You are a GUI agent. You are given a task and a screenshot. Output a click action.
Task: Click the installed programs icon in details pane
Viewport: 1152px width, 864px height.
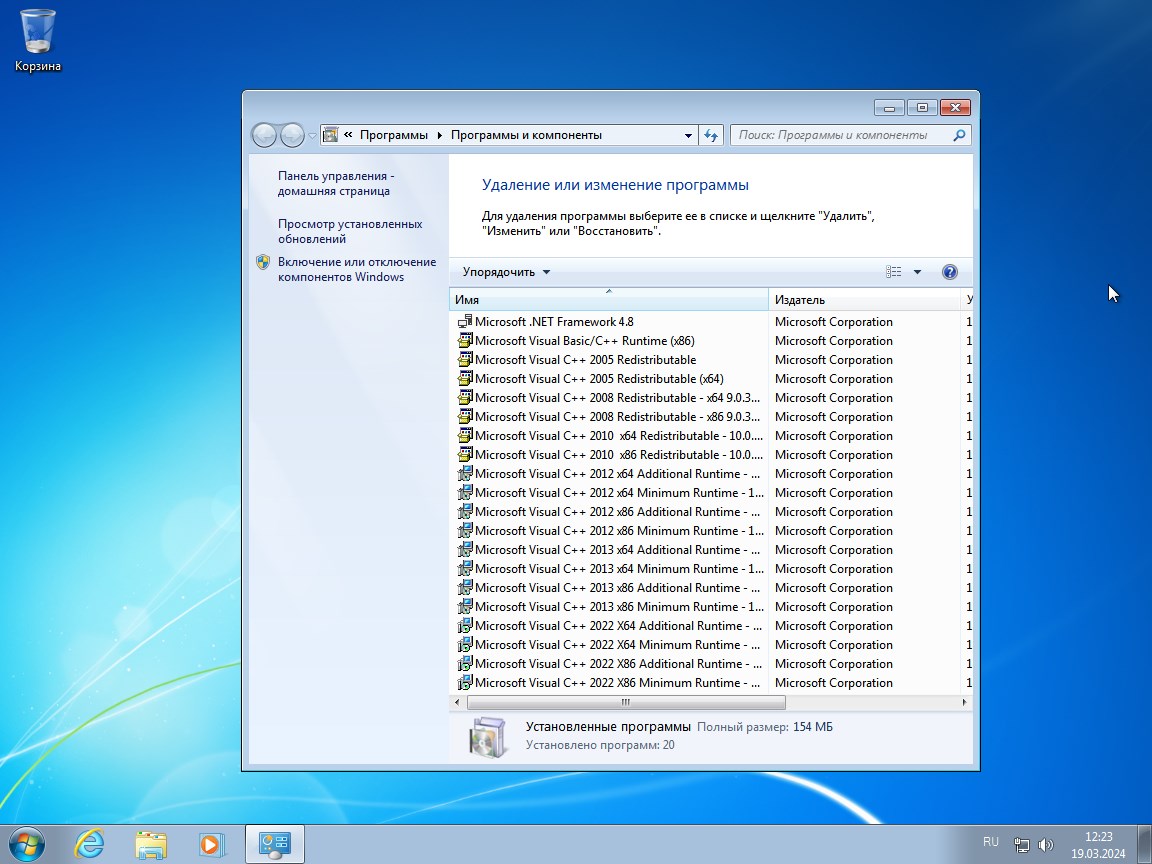tap(488, 737)
